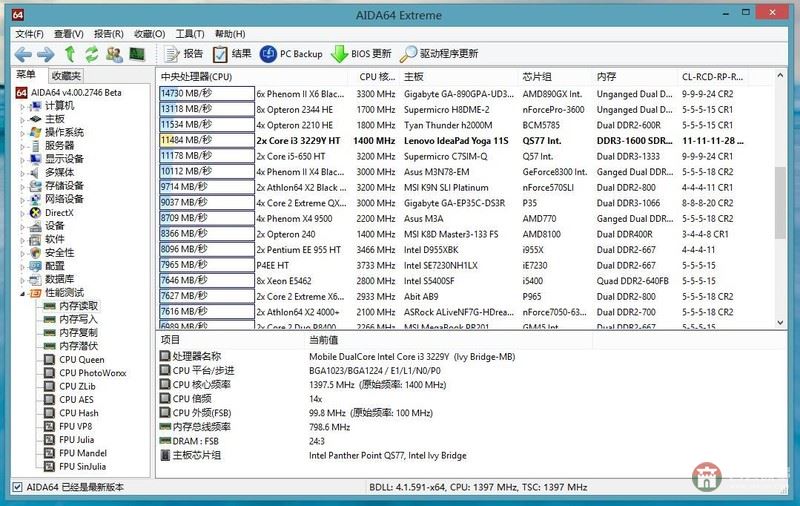Go back with the blue left arrow
Screen dimensions: 800x506
[x=23, y=54]
